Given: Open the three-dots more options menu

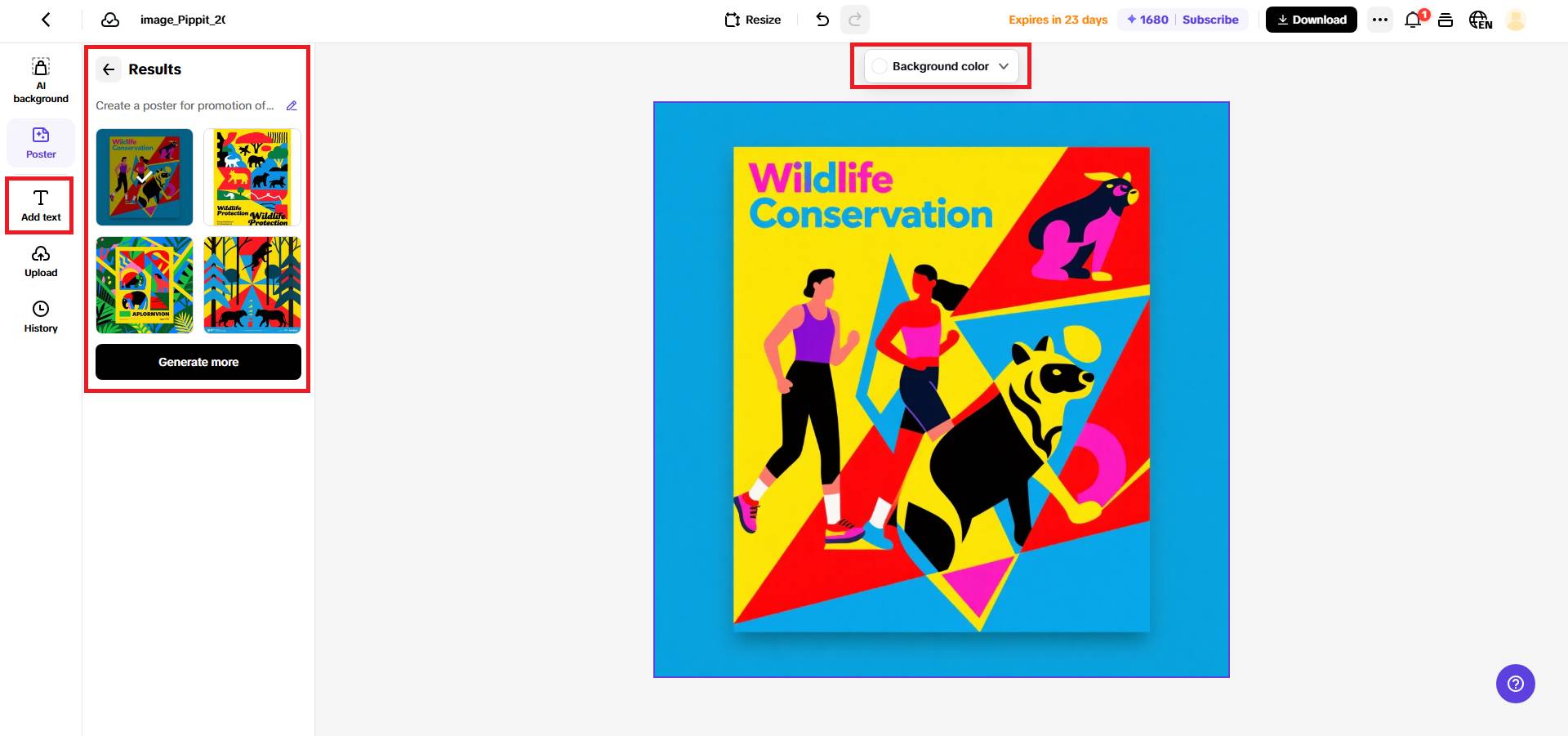Looking at the screenshot, I should pyautogui.click(x=1380, y=20).
